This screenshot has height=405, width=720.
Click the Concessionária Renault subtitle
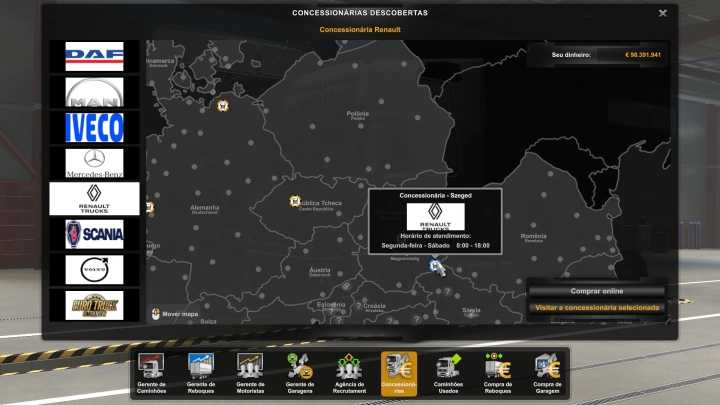[360, 29]
